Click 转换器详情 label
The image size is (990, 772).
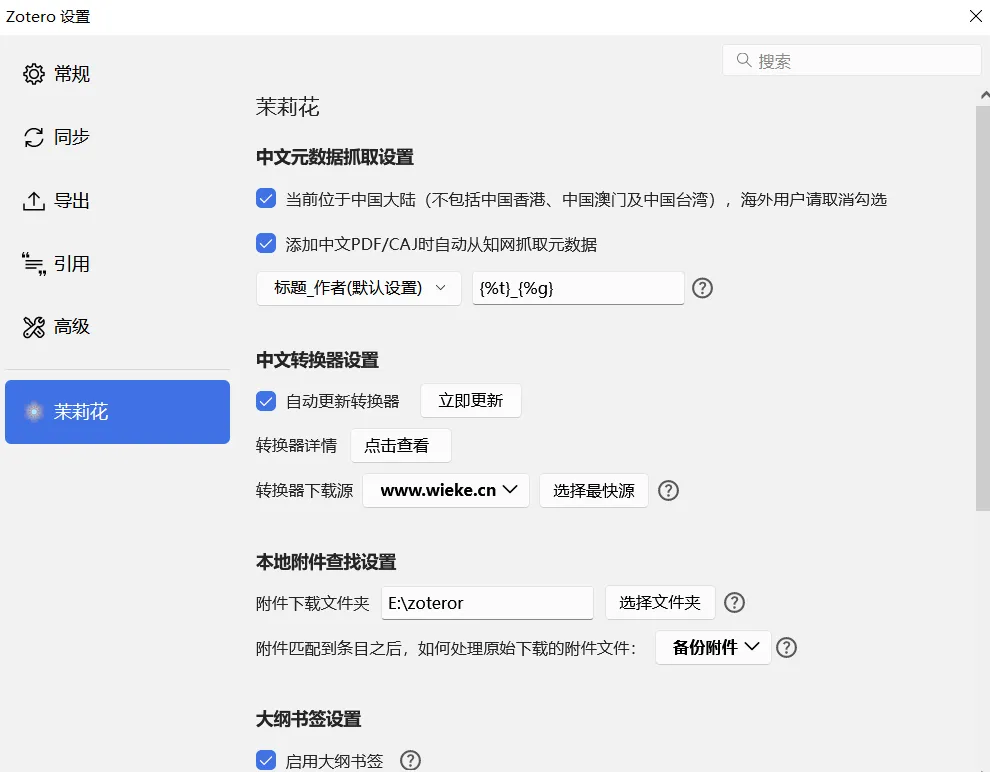click(x=296, y=446)
